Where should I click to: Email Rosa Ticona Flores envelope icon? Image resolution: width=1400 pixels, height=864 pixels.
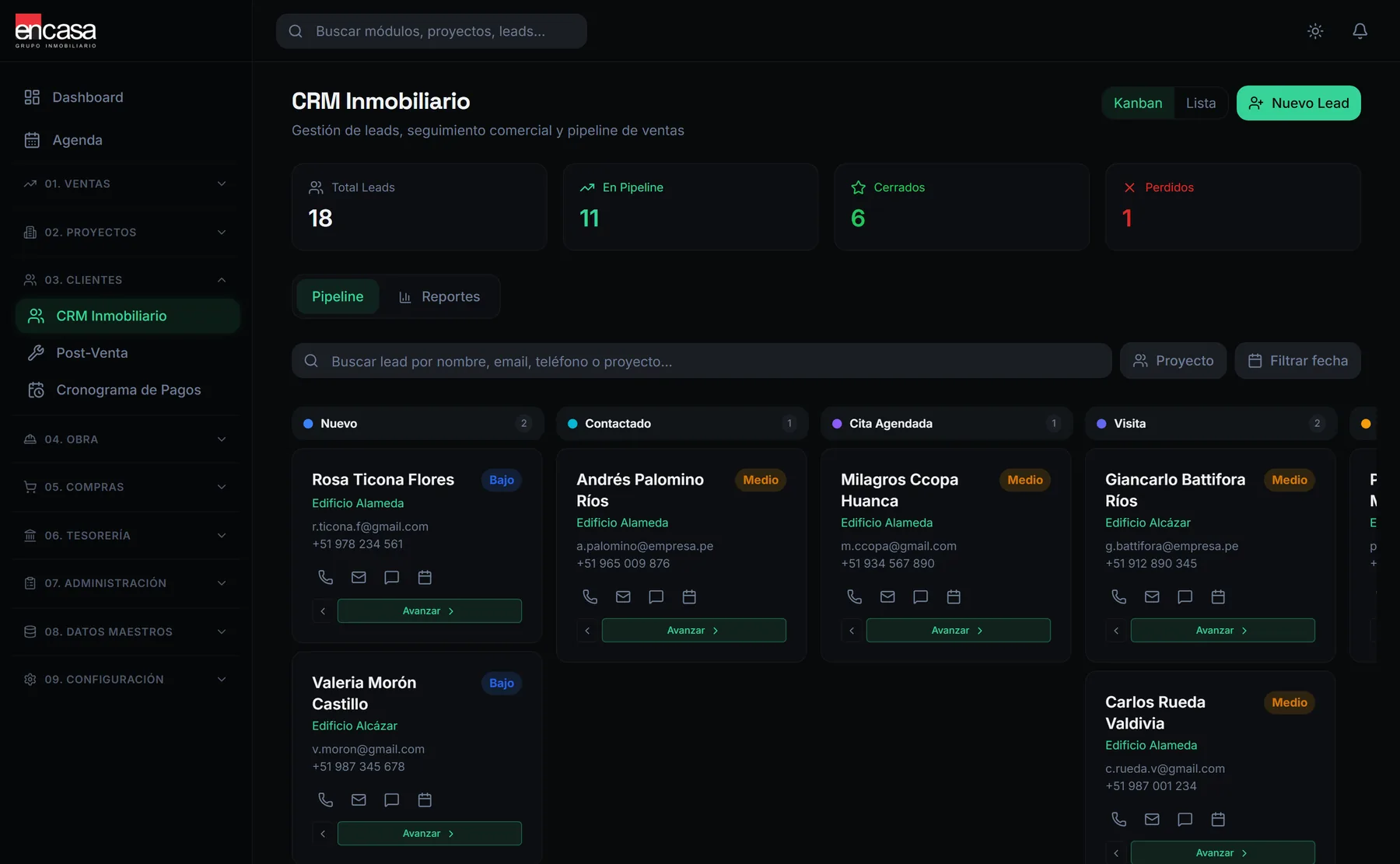[x=359, y=577]
